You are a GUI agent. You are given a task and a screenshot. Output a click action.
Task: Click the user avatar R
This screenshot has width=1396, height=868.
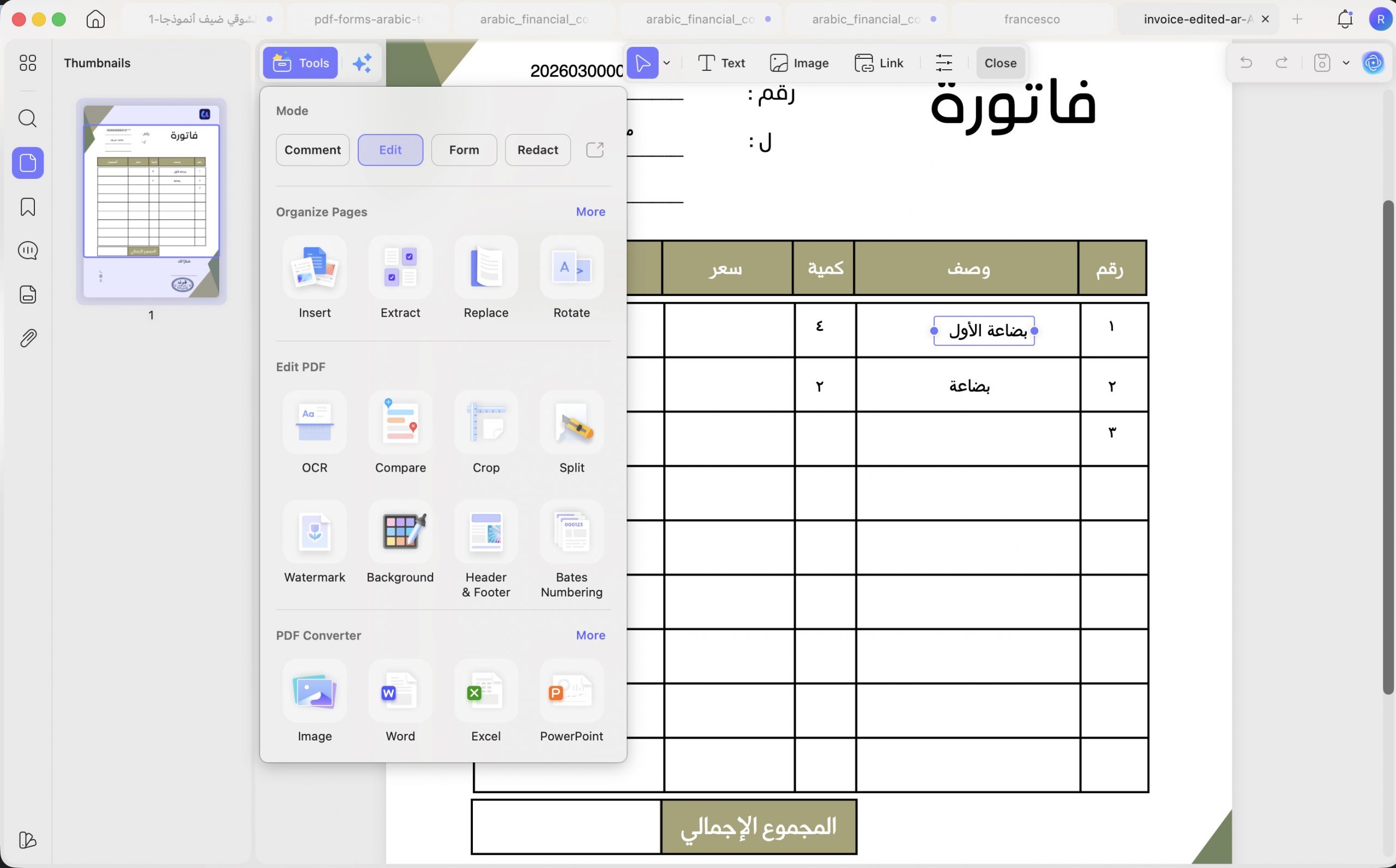click(x=1380, y=19)
